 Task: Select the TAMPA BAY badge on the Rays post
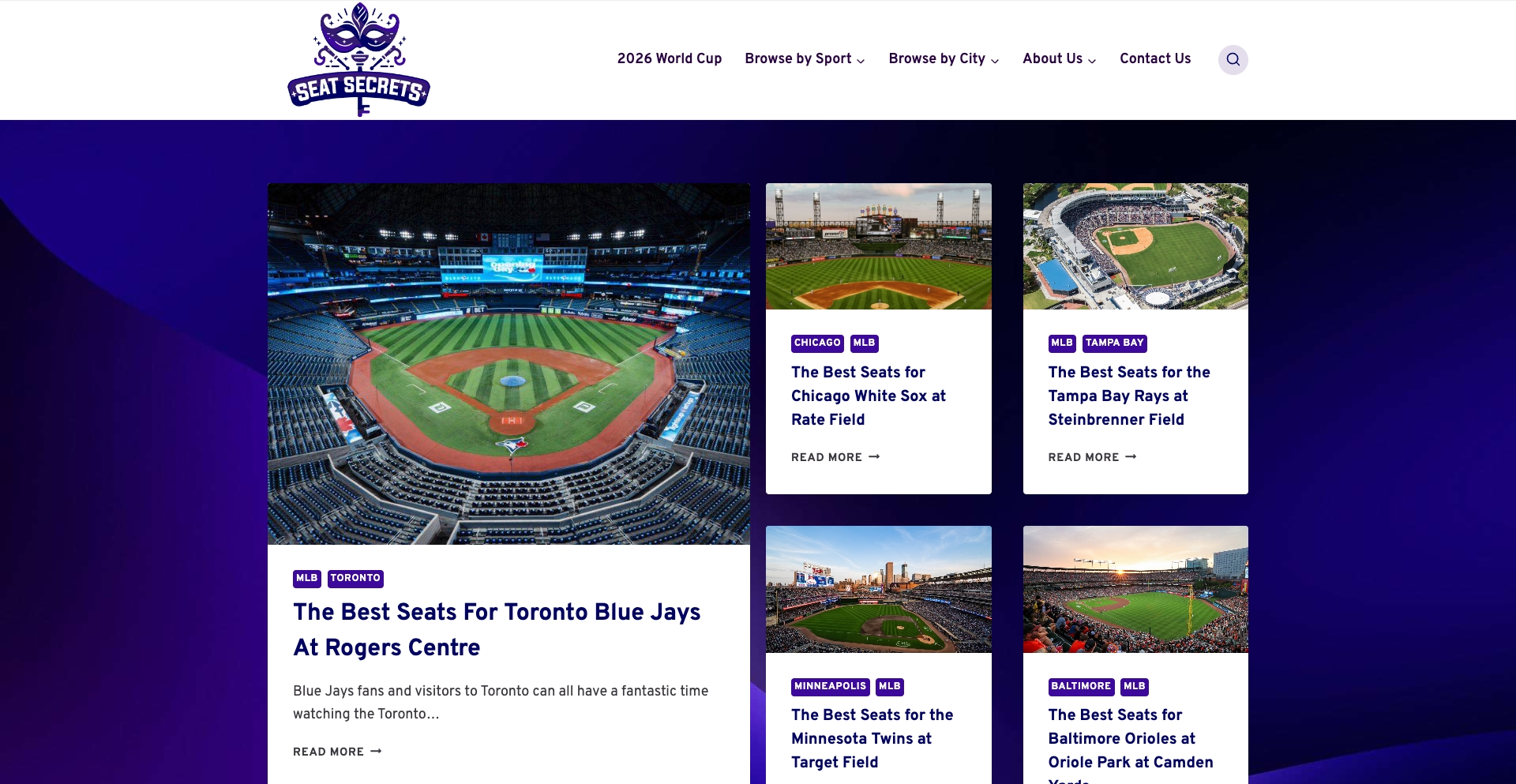1114,343
